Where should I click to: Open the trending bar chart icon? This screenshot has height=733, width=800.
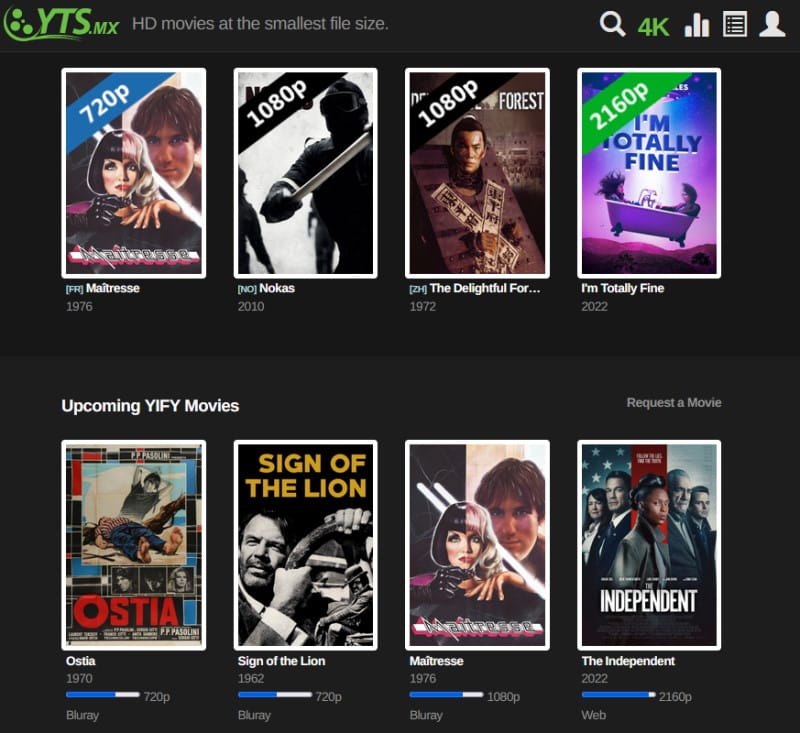[x=696, y=24]
